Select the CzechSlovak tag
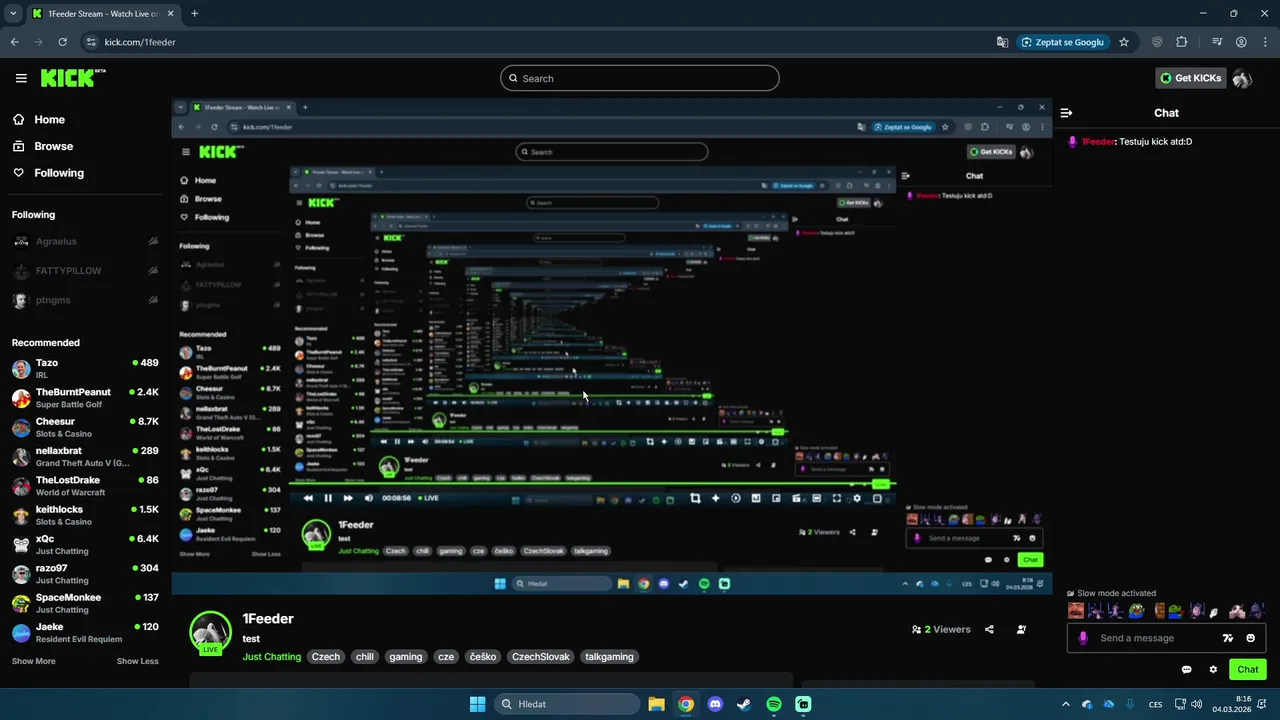 541,657
